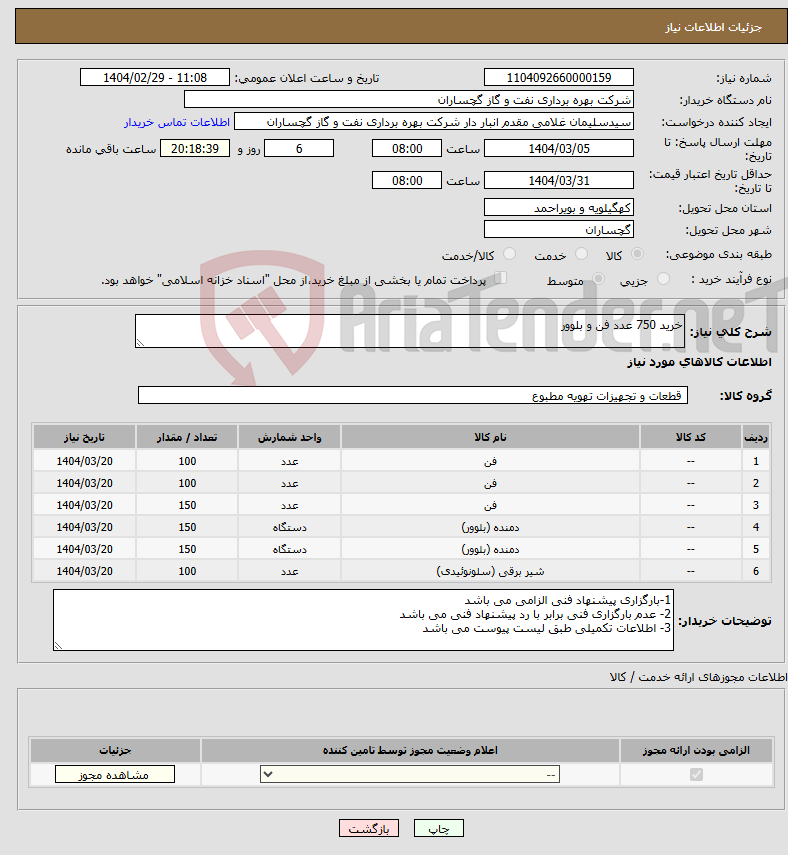This screenshot has width=788, height=855.
Task: Click quantity 100 in row 6
Action: click(x=187, y=571)
